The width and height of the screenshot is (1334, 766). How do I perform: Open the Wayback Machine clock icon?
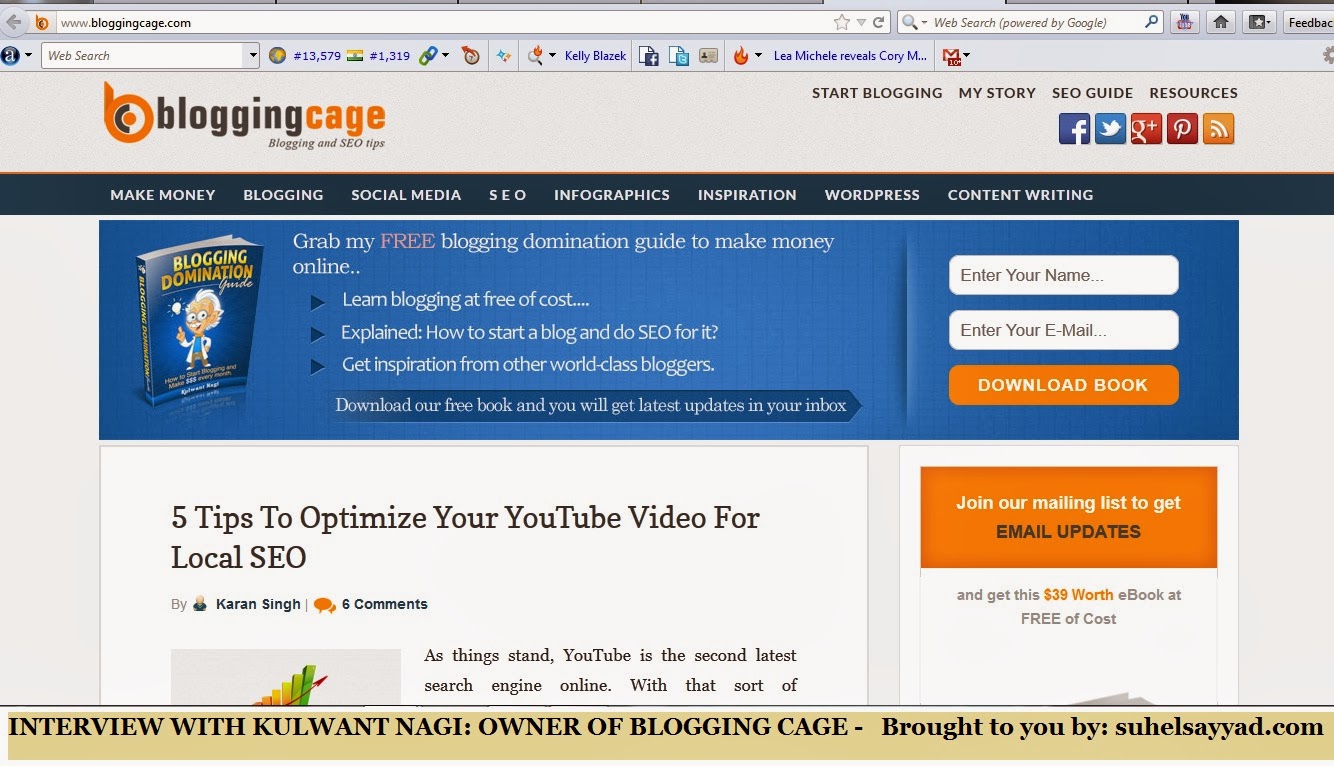pyautogui.click(x=471, y=56)
